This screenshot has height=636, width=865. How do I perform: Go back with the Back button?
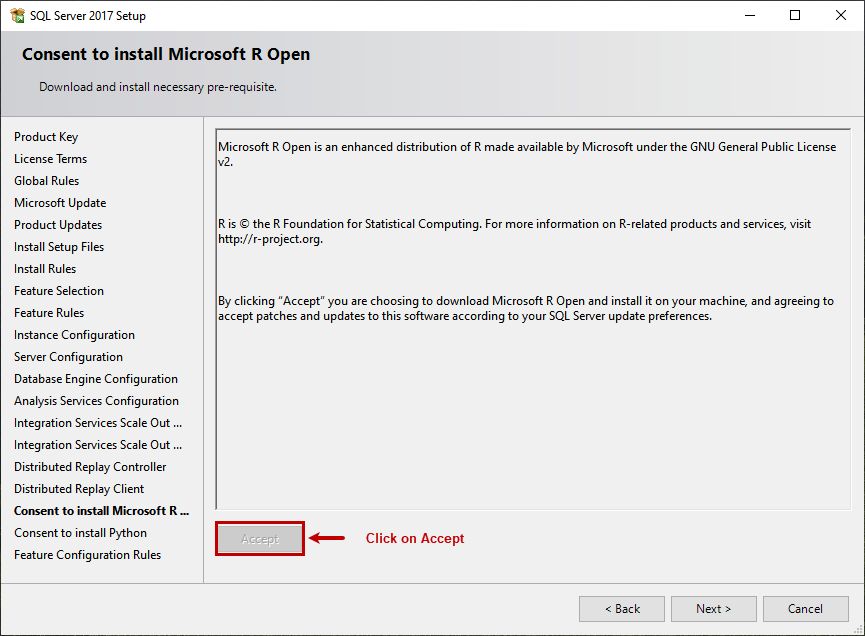pos(622,608)
